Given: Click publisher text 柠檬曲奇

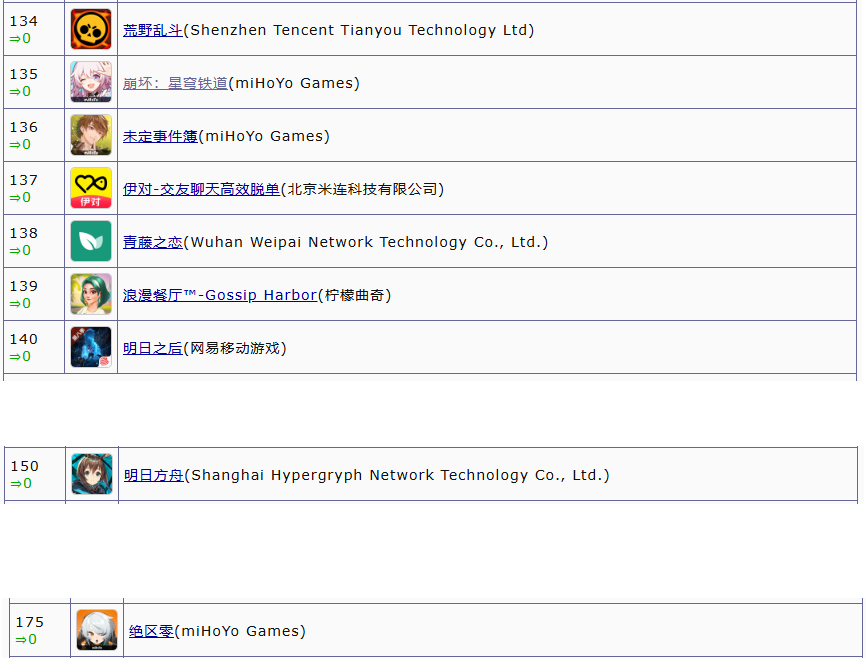Looking at the screenshot, I should [355, 295].
